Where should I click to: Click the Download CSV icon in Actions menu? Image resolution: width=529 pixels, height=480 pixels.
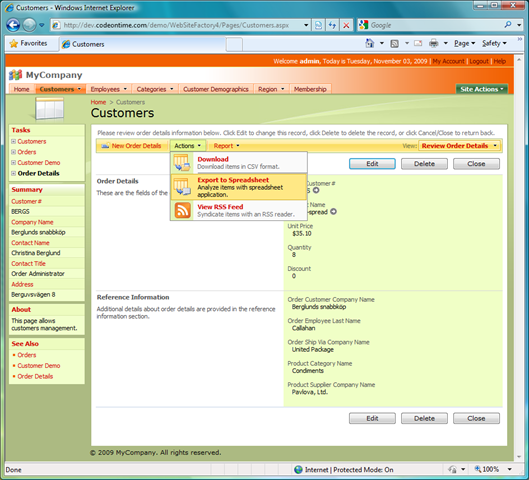(182, 163)
